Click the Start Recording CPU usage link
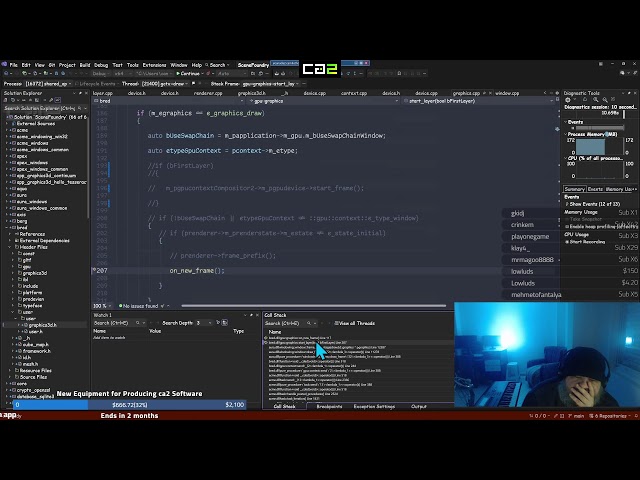The width and height of the screenshot is (640, 480). (585, 242)
